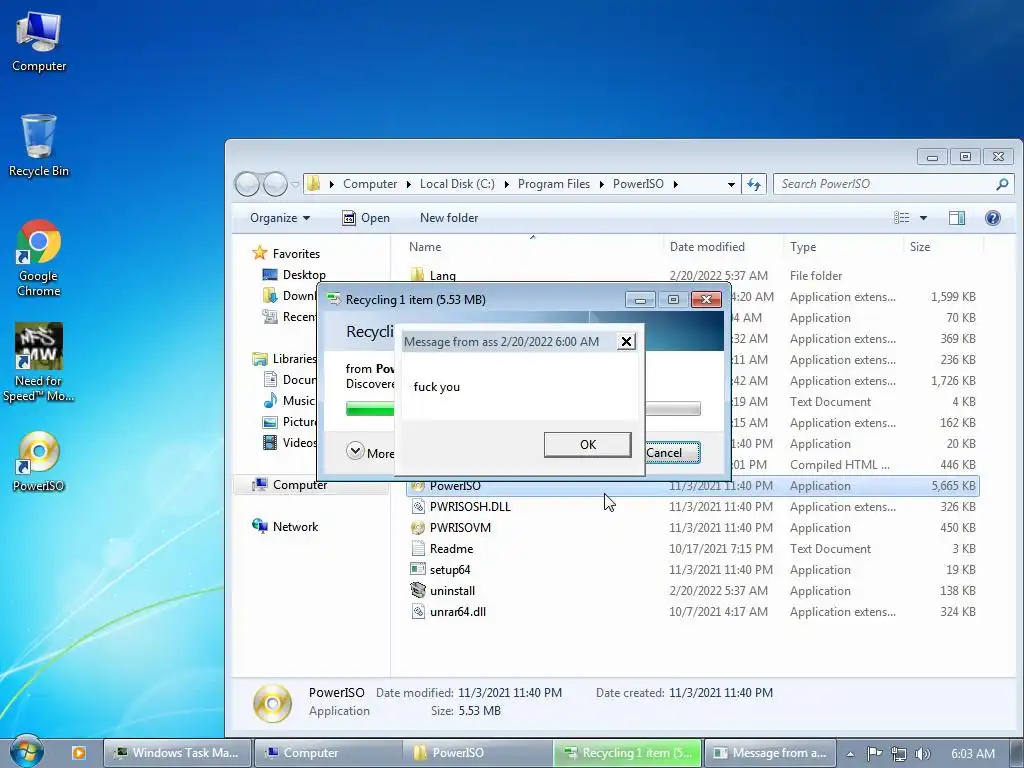Expand the arrow after Local Disk (C:) breadcrumb

[x=507, y=184]
